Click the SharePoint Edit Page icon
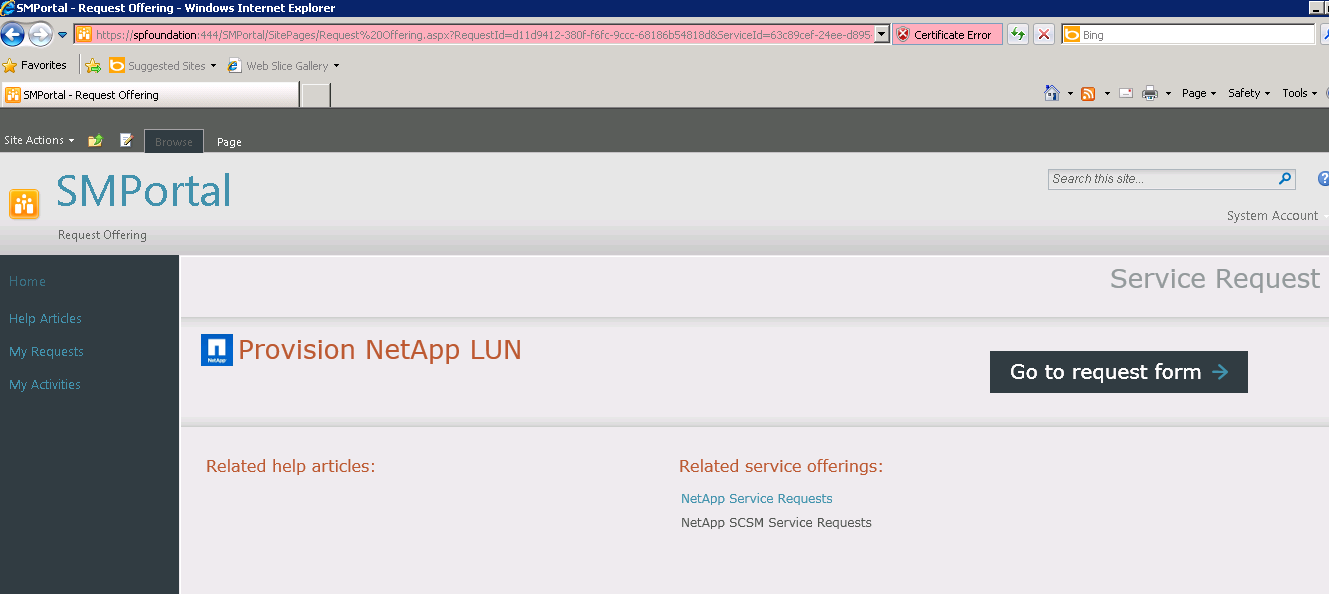The image size is (1329, 594). [127, 141]
